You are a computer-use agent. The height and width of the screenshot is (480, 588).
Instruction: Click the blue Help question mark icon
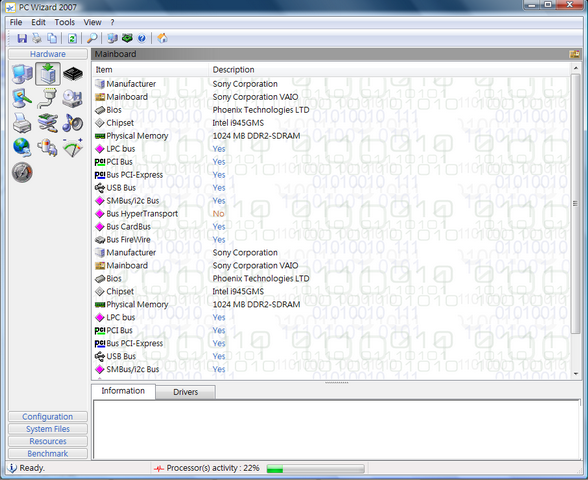tap(142, 38)
